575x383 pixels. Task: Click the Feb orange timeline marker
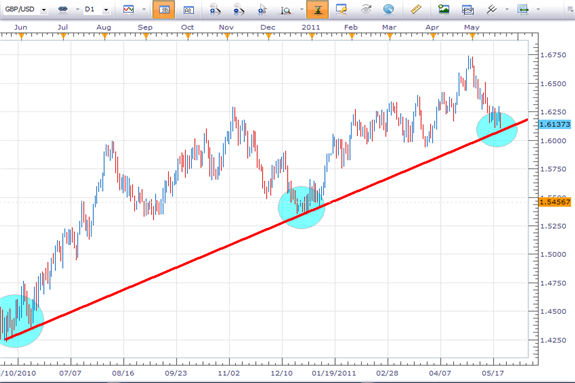point(352,36)
